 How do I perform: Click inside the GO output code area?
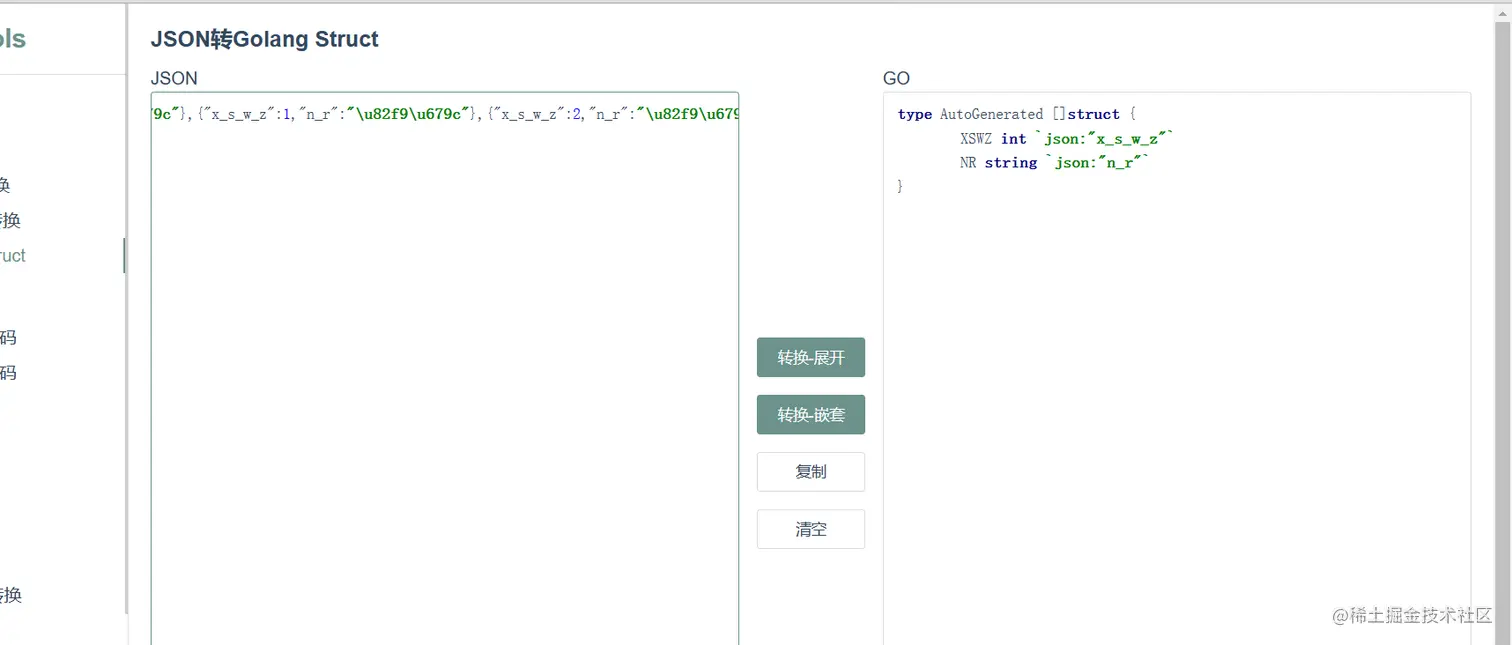tap(1177, 369)
